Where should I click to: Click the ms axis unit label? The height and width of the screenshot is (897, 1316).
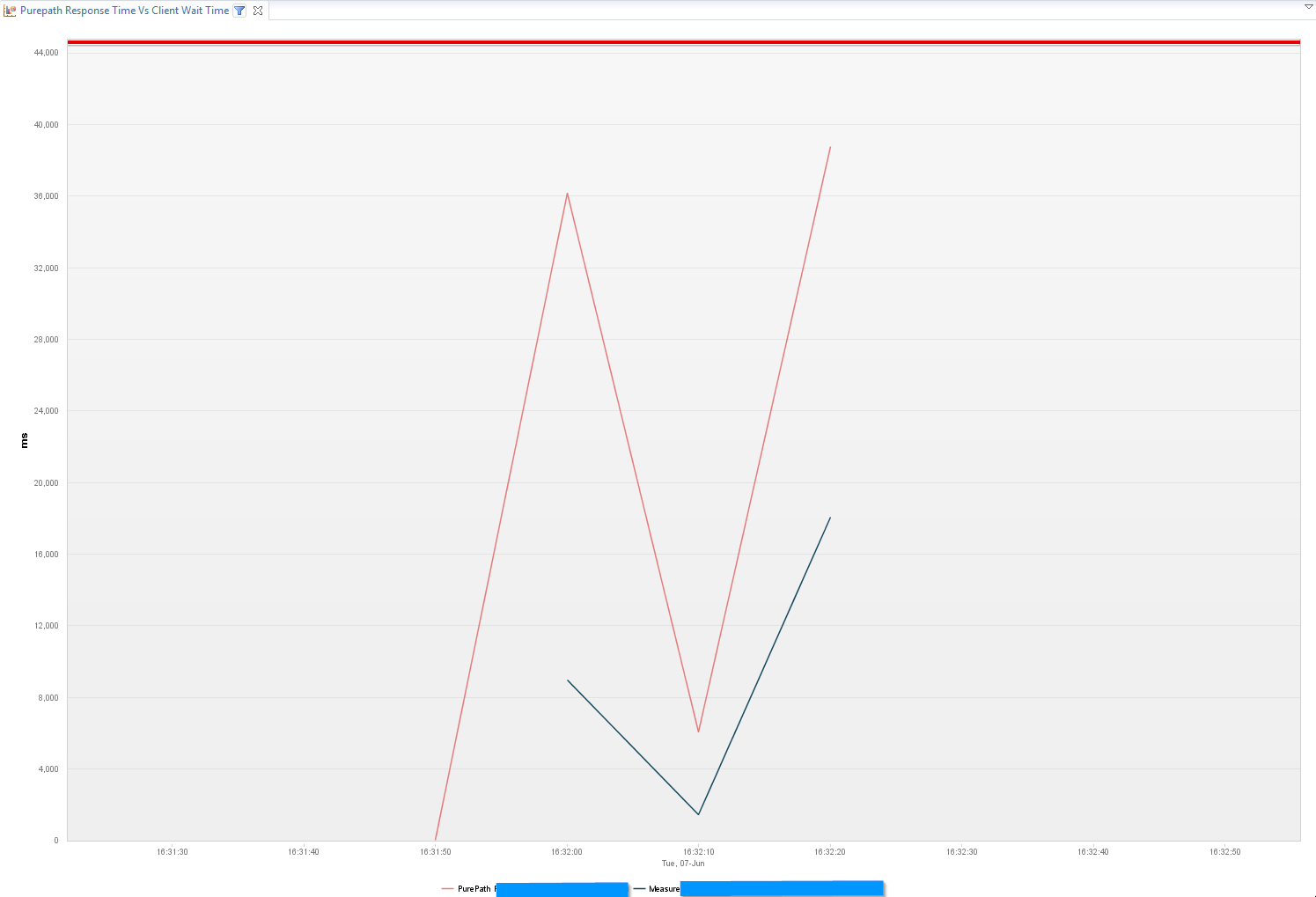click(x=24, y=441)
